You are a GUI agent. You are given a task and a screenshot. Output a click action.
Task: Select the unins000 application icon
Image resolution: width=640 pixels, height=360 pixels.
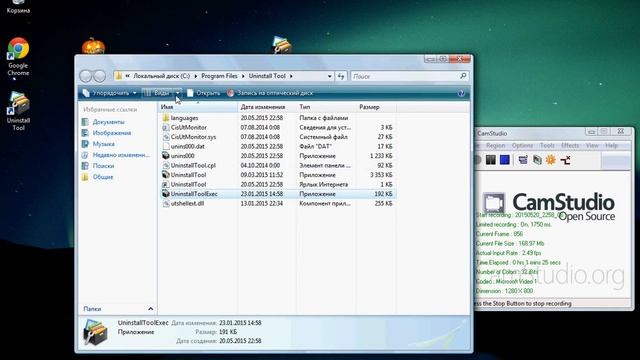166,156
